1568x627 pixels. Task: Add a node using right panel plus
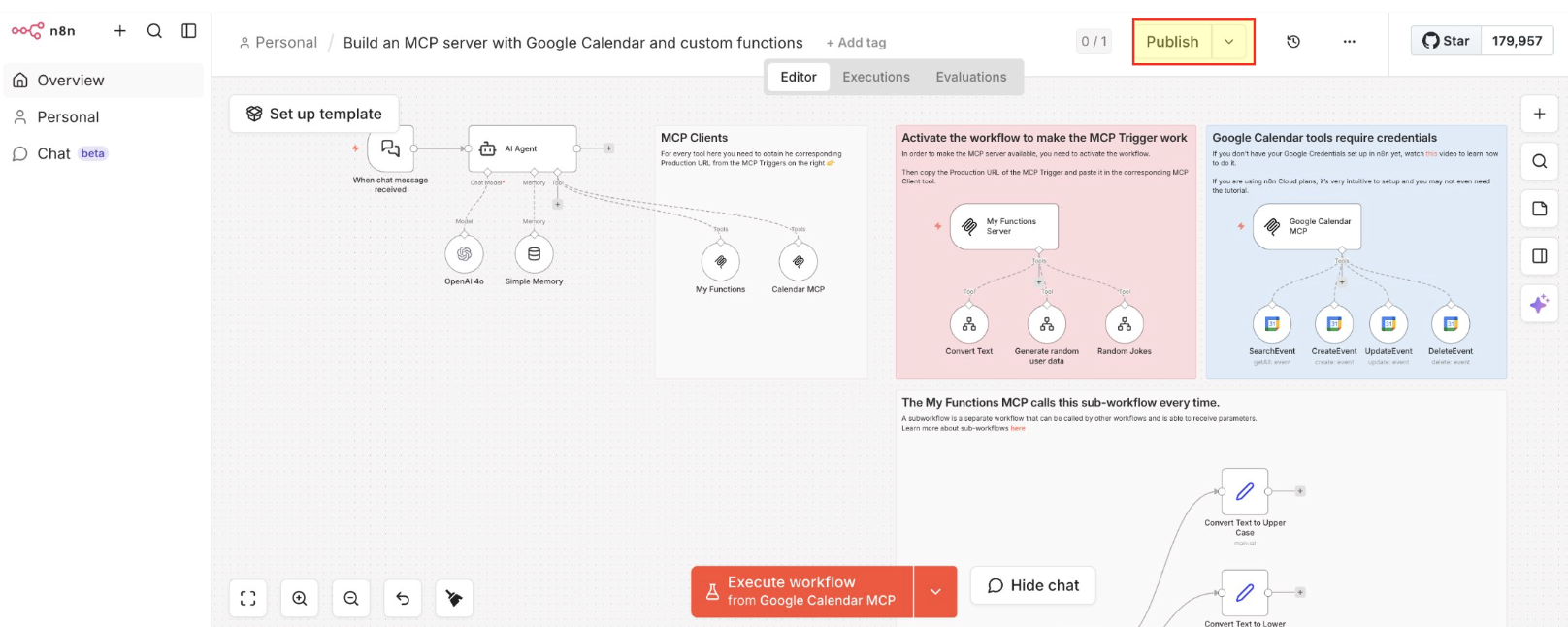1539,114
